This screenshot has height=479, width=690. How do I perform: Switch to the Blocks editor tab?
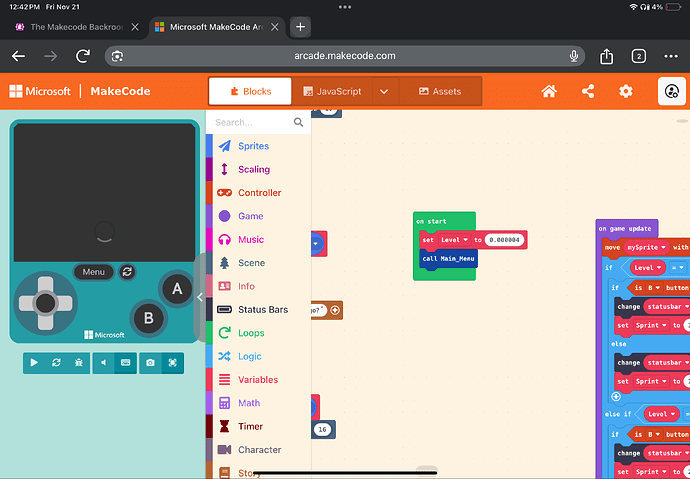pos(250,91)
